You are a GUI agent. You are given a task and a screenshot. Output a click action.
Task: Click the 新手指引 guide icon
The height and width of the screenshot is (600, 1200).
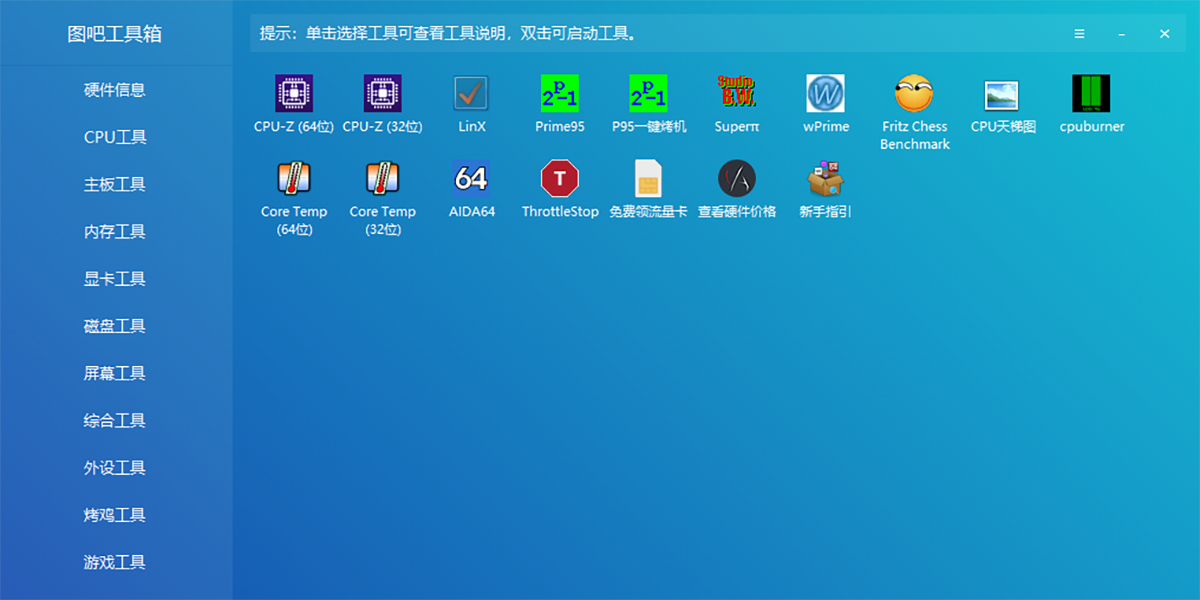pos(825,180)
